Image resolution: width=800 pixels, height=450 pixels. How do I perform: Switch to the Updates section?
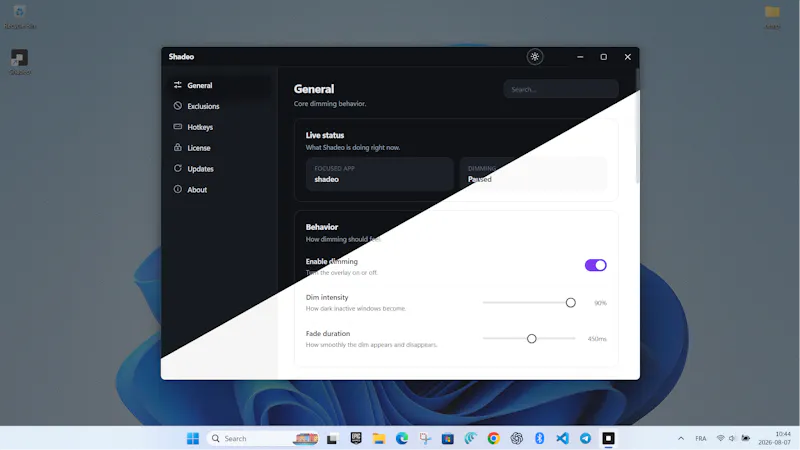pyautogui.click(x=219, y=169)
